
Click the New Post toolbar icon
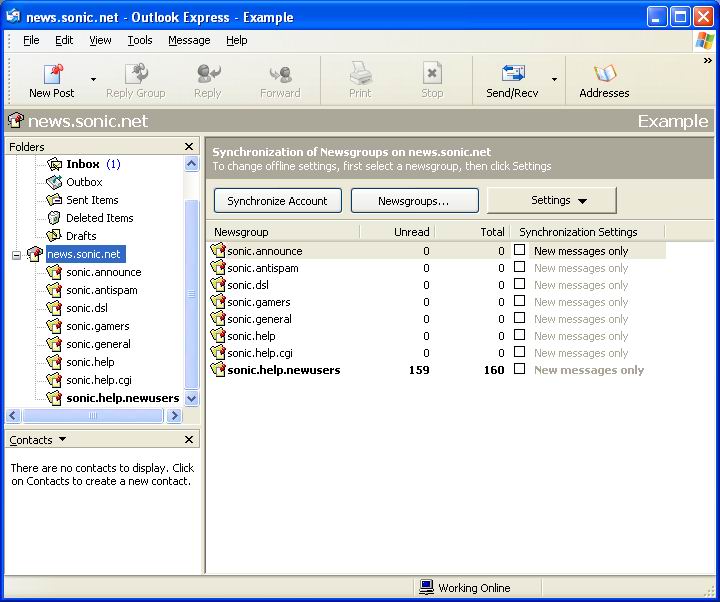52,73
